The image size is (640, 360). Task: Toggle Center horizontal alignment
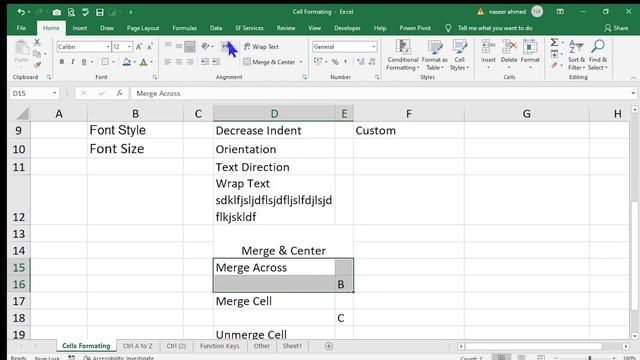(179, 62)
